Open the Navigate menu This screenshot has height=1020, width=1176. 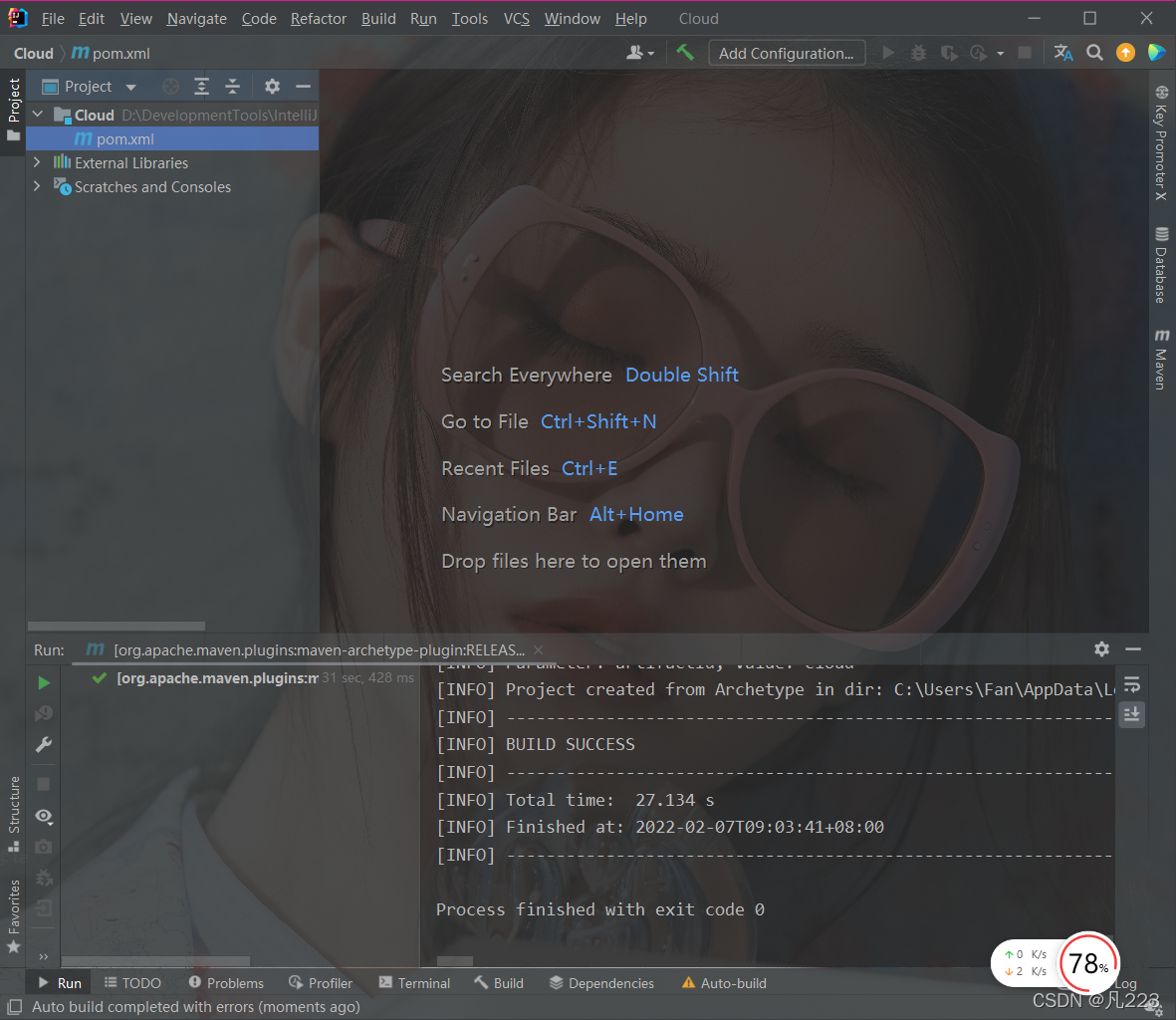pyautogui.click(x=196, y=19)
